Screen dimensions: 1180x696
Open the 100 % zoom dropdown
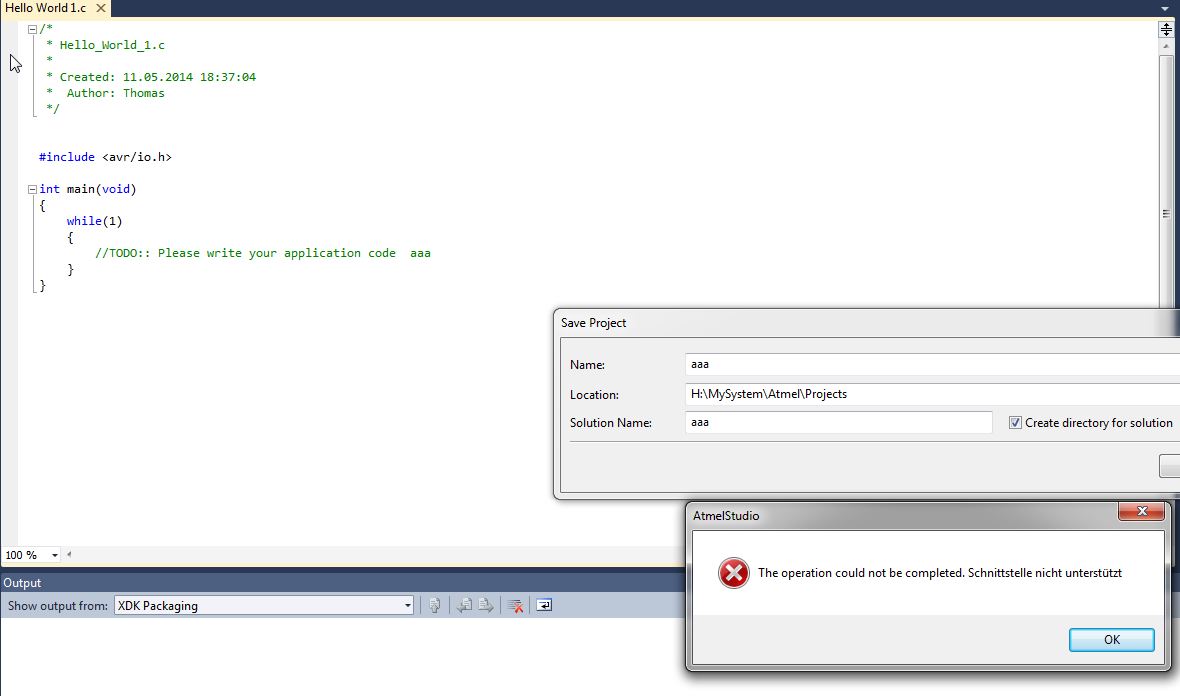pyautogui.click(x=54, y=555)
